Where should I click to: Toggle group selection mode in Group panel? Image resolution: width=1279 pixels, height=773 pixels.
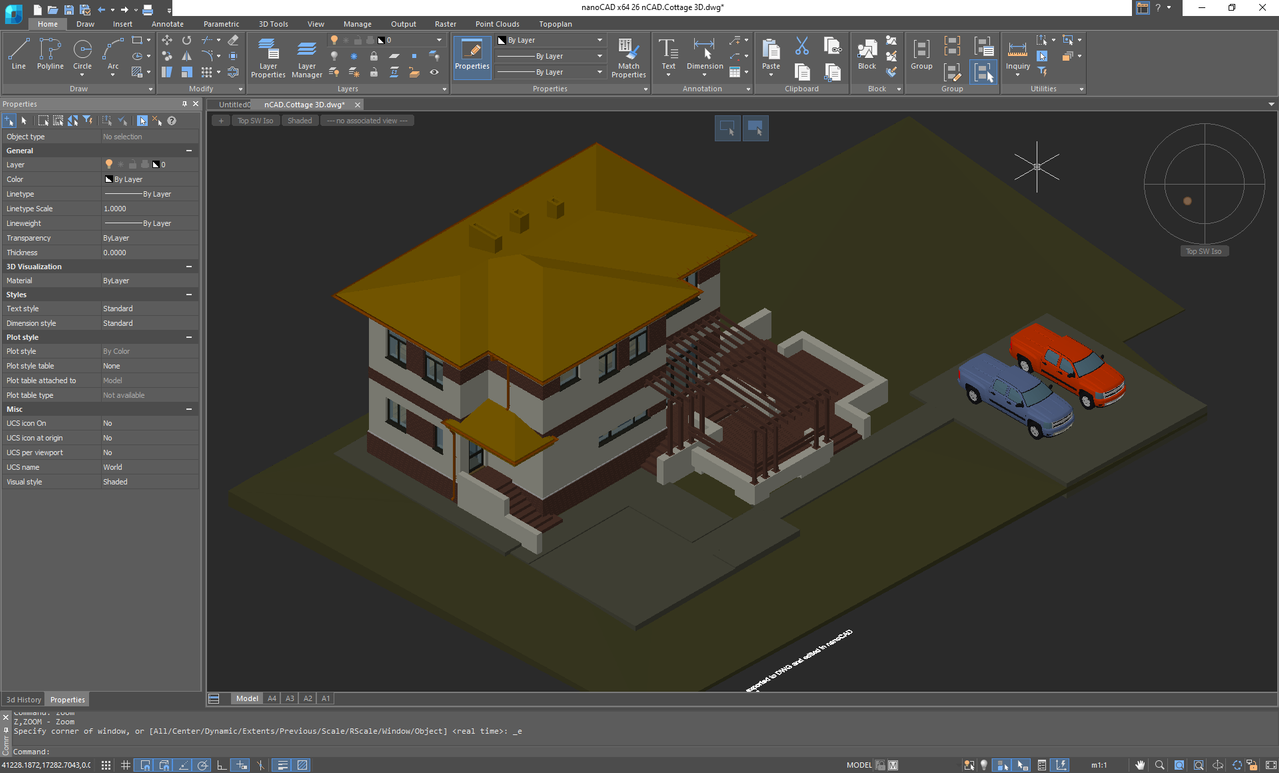[983, 71]
